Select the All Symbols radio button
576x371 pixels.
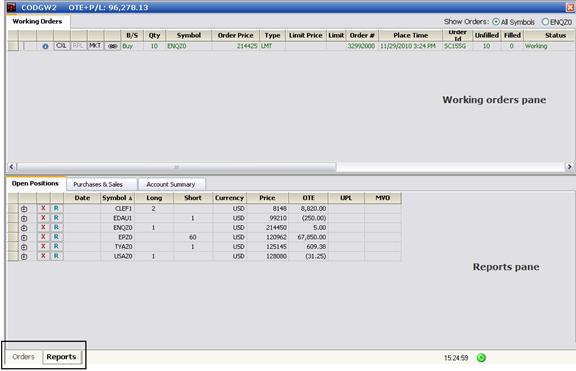click(496, 22)
